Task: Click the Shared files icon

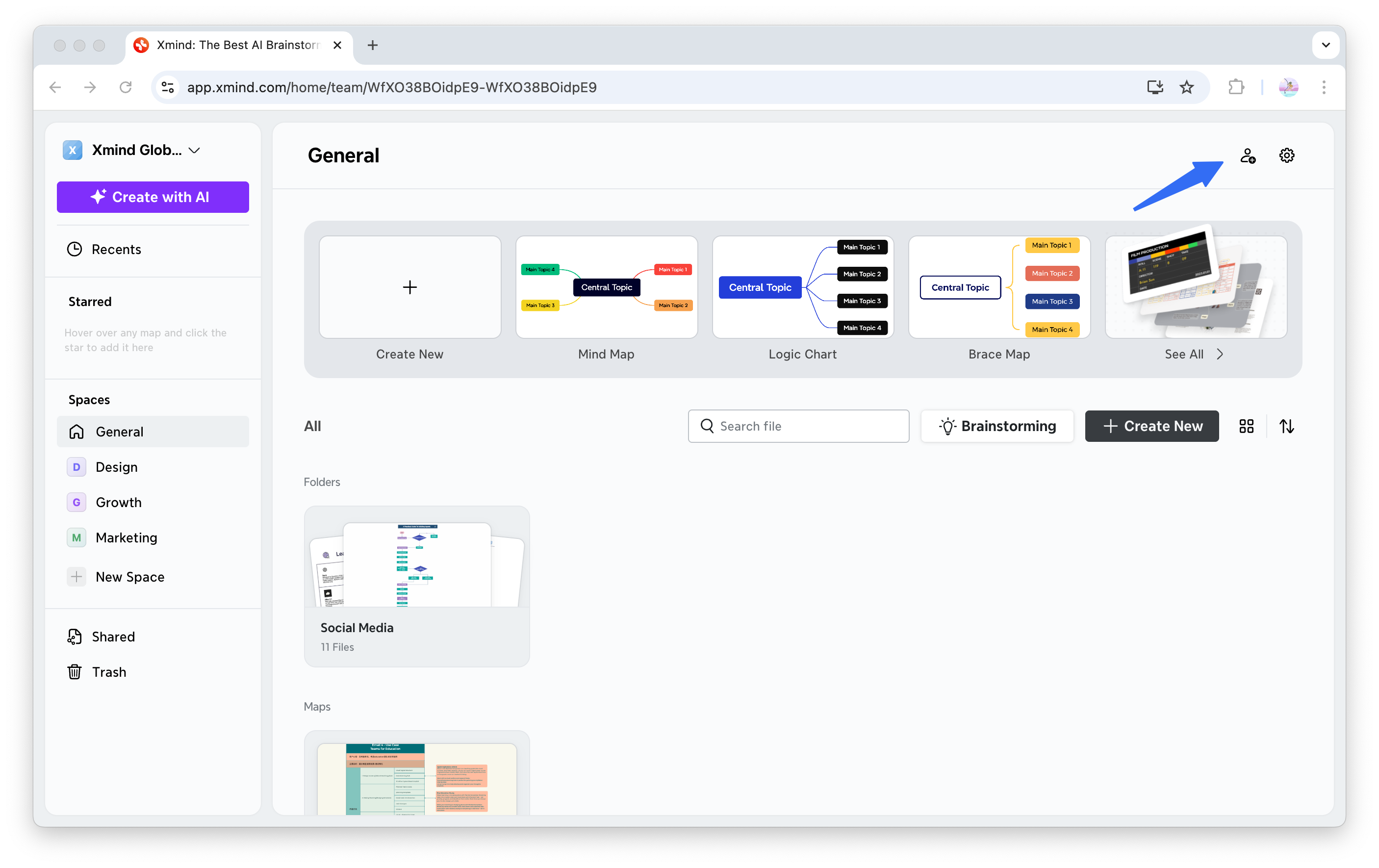Action: click(x=75, y=637)
